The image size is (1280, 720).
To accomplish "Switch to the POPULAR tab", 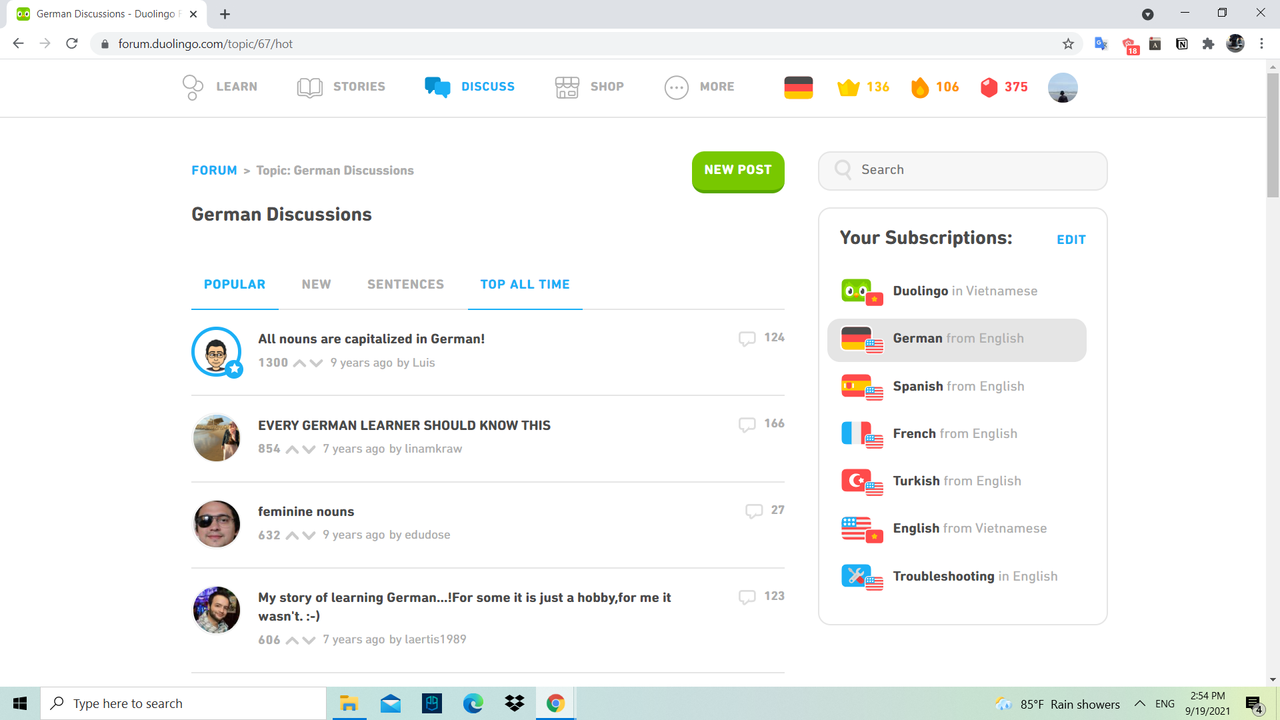I will [x=235, y=285].
